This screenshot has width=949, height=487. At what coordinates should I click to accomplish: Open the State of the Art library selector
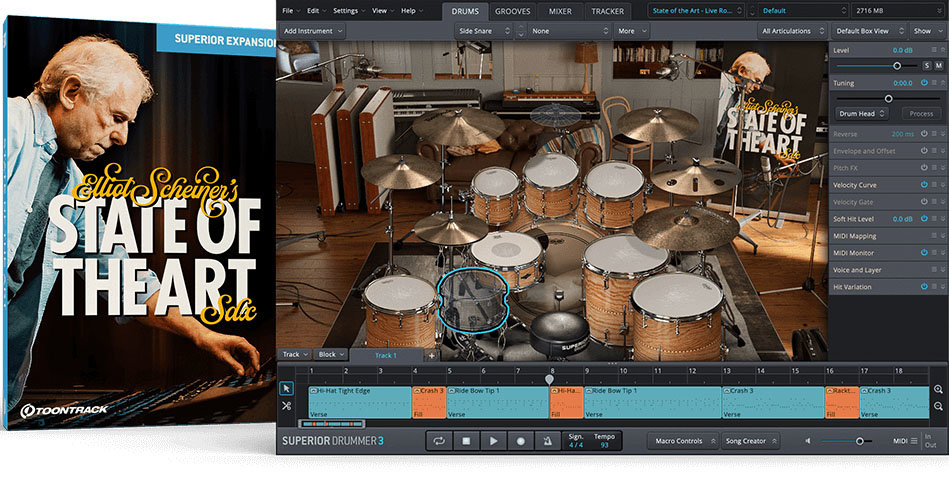pyautogui.click(x=696, y=11)
